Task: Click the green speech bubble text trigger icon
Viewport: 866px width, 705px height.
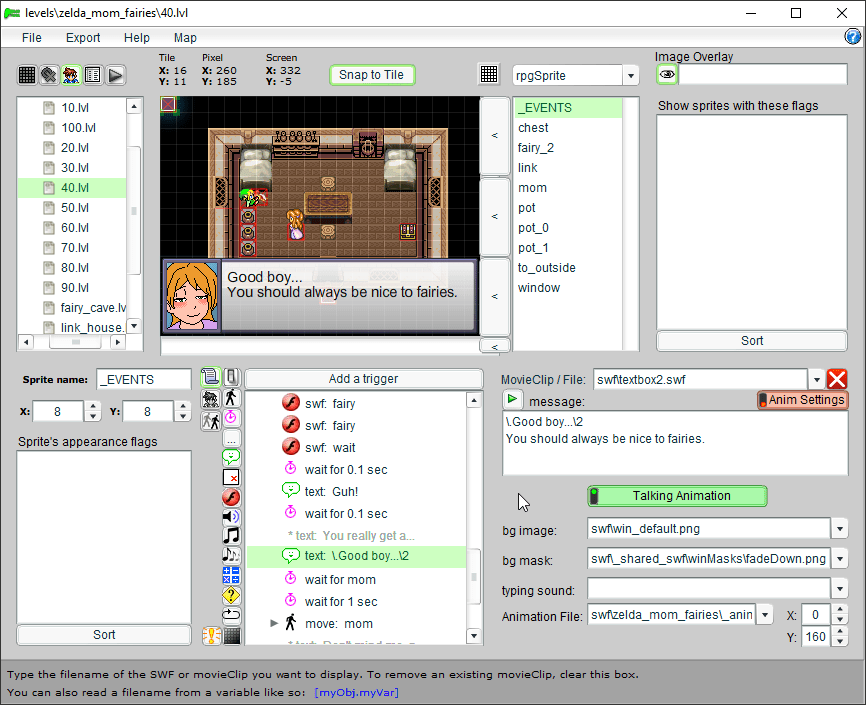Action: click(231, 457)
